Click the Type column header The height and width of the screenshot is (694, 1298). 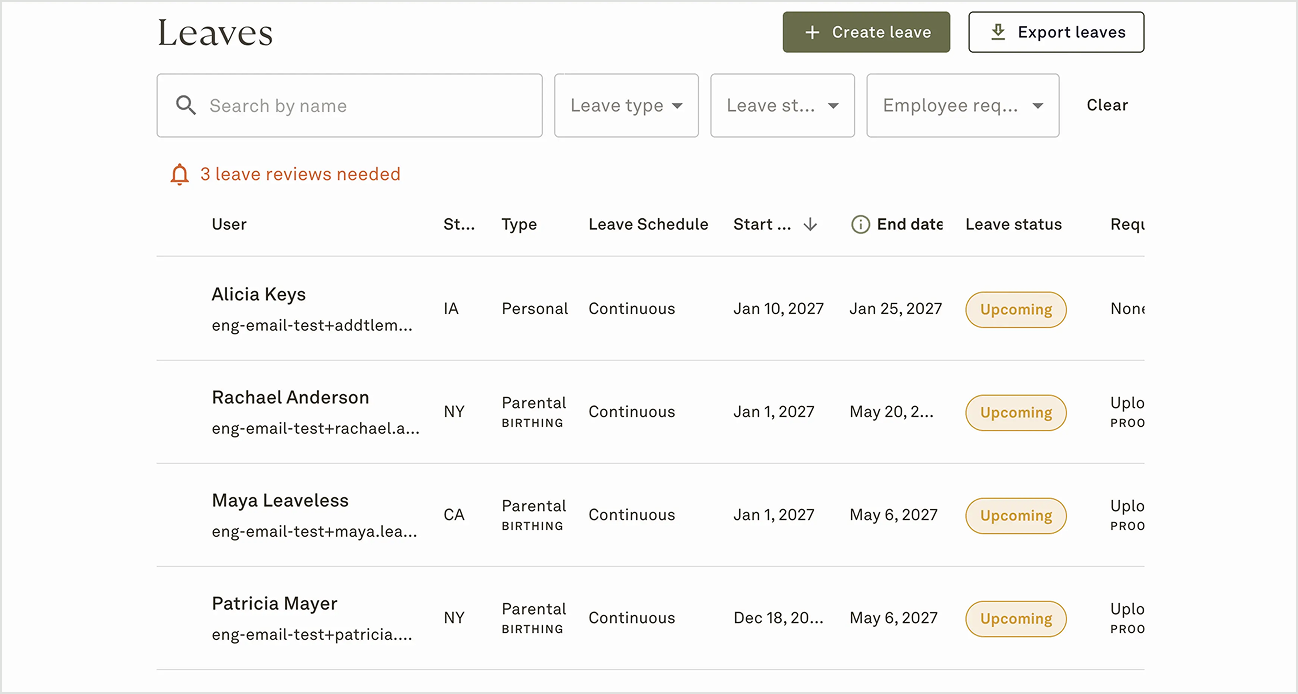(519, 225)
